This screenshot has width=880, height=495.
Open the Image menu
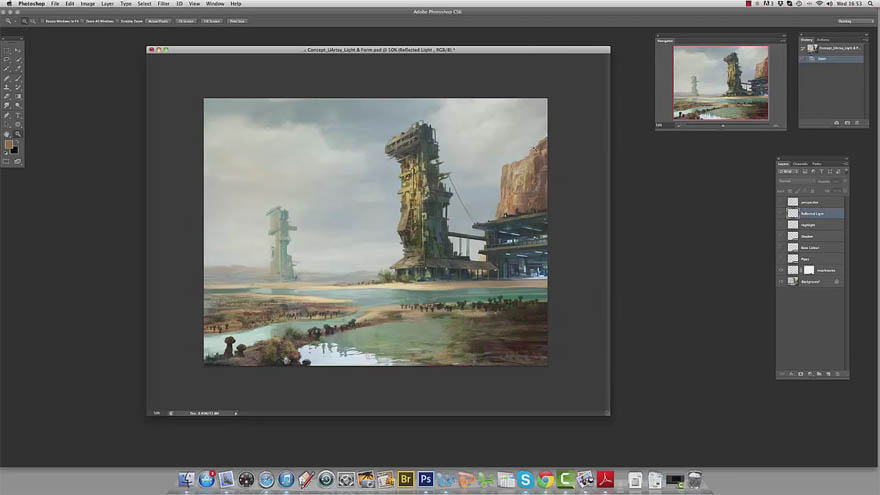pos(88,3)
